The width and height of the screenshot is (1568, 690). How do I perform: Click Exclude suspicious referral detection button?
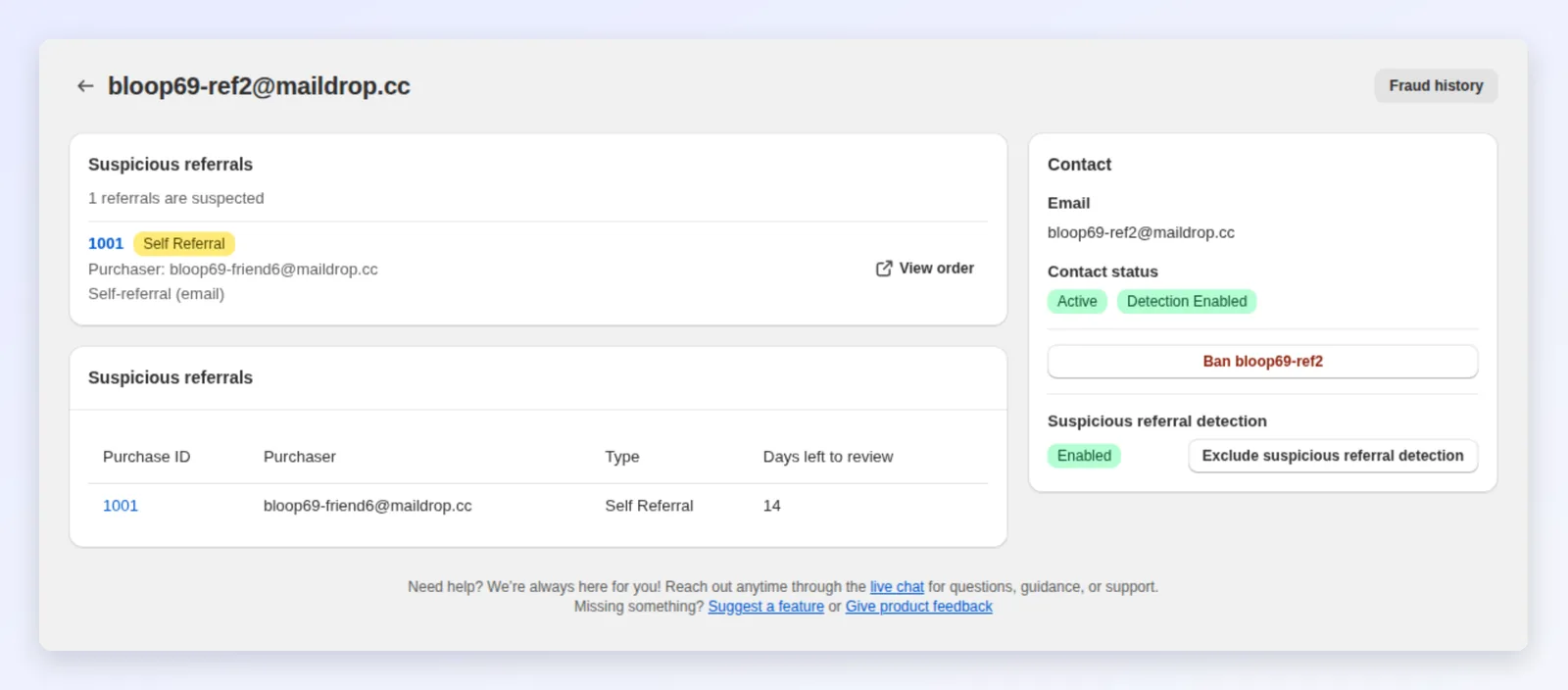1333,456
